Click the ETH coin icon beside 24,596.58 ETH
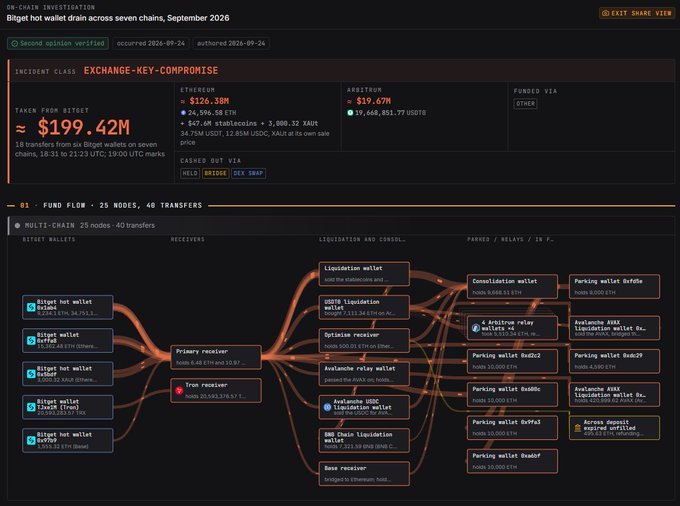Viewport: 680px width, 506px height. [183, 113]
